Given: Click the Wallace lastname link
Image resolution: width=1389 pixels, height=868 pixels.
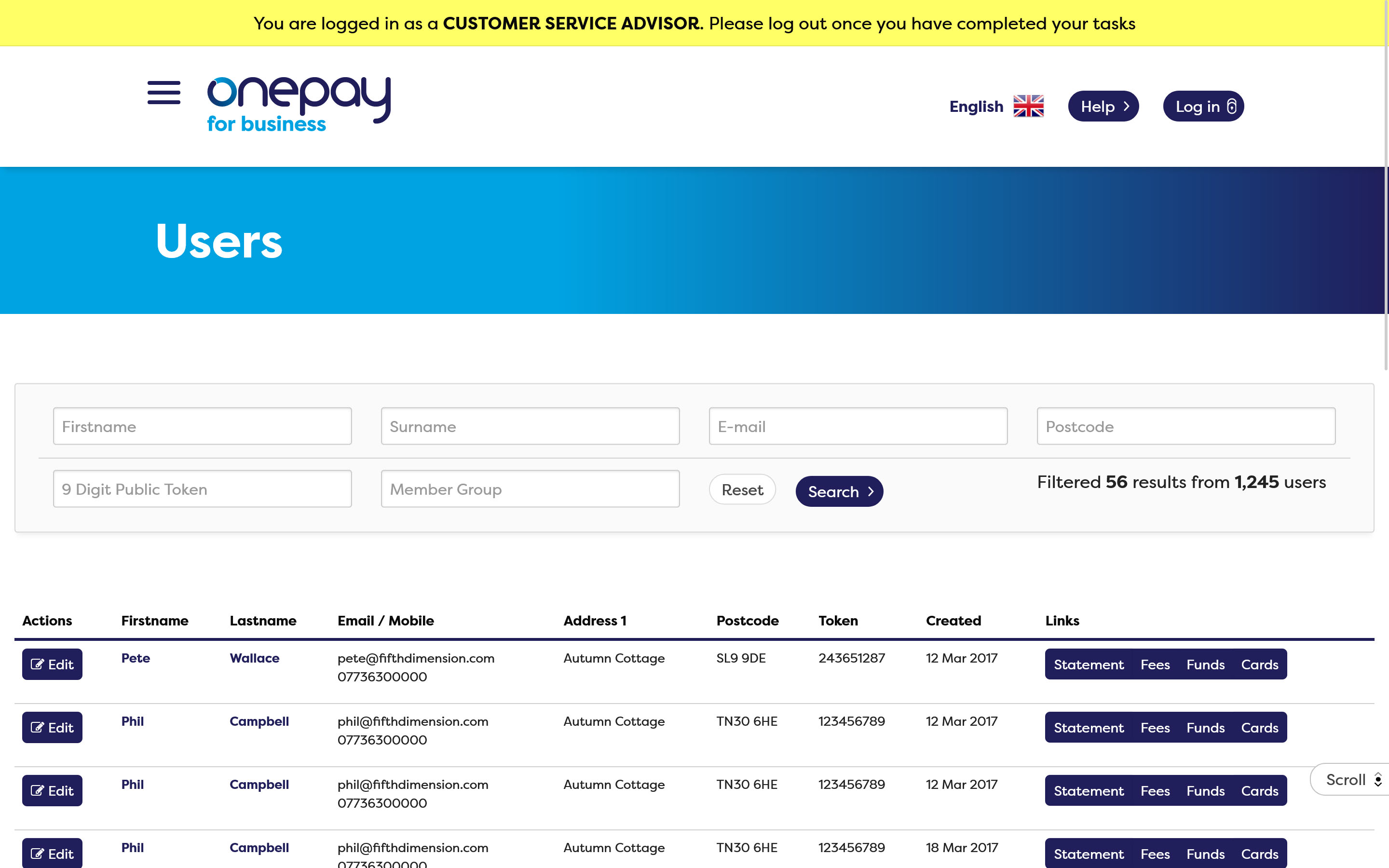Looking at the screenshot, I should point(254,658).
